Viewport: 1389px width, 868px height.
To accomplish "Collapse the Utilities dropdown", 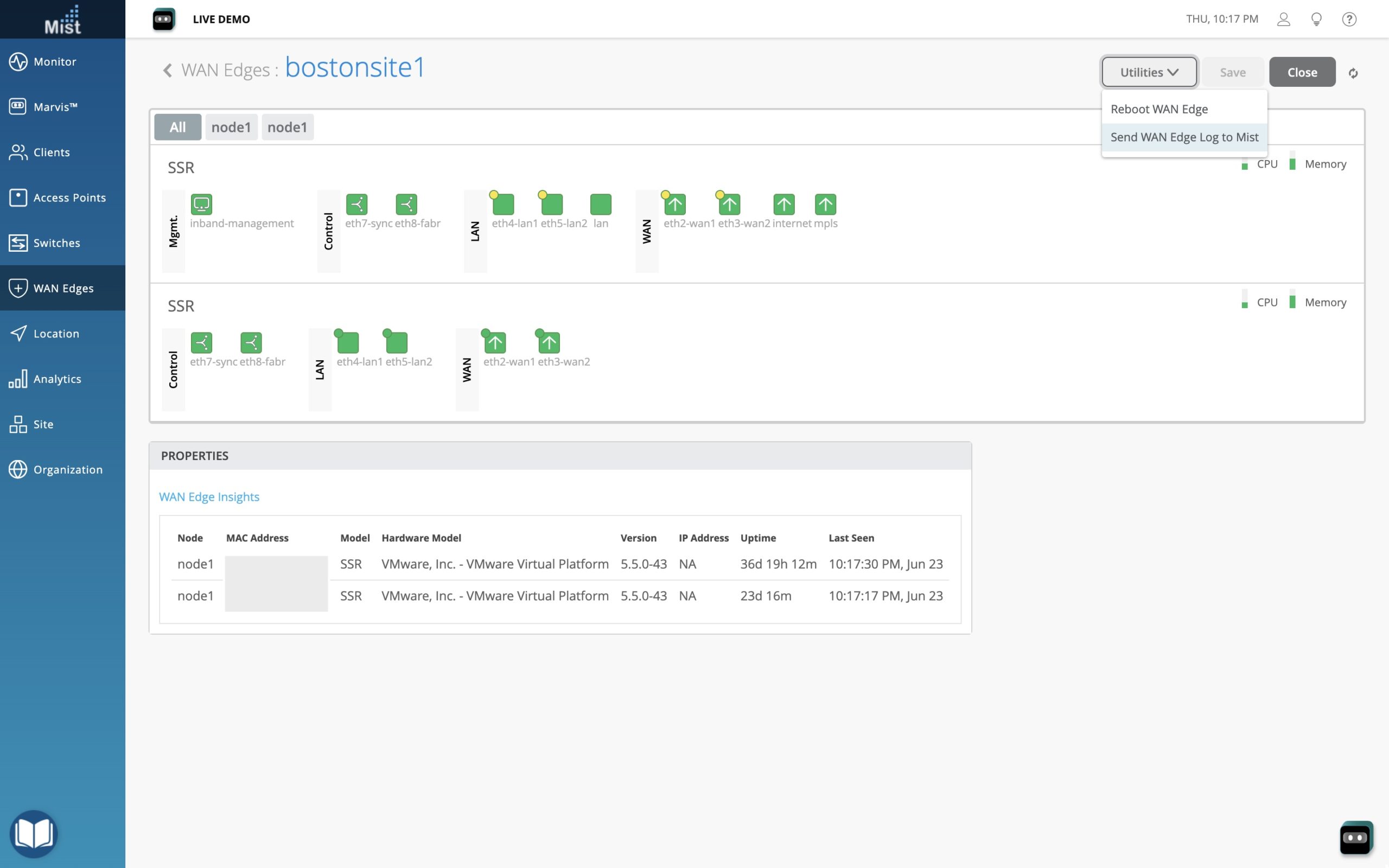I will [1149, 72].
